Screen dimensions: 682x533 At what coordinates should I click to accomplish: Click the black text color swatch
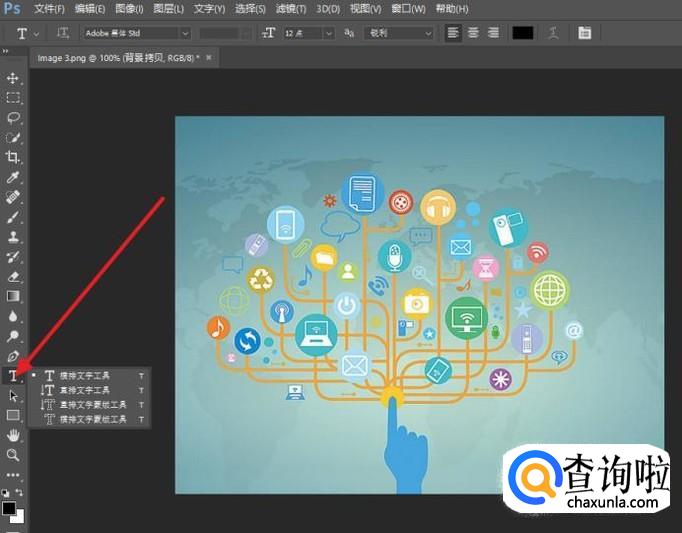(x=523, y=33)
